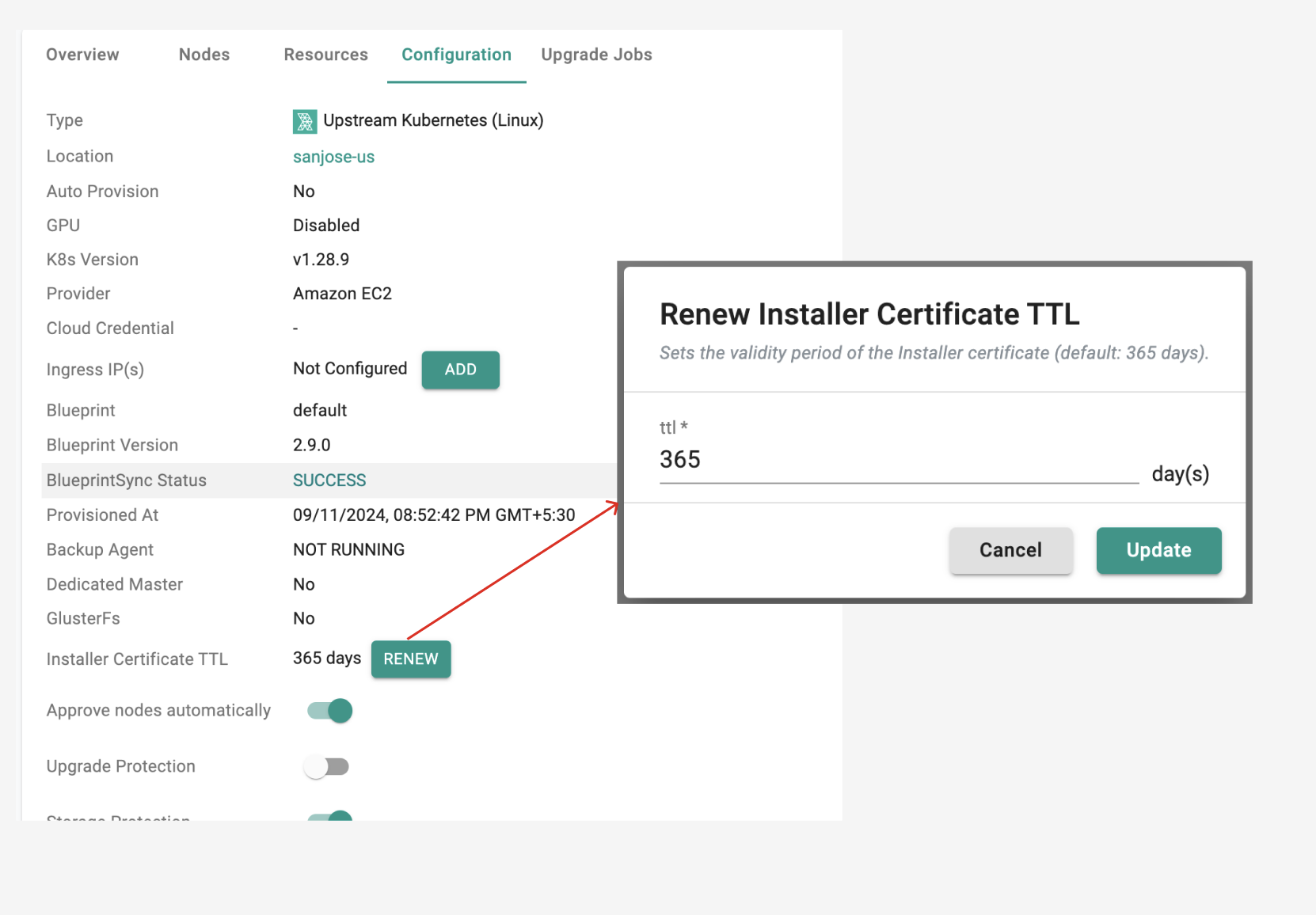Click the Provisioned At timestamp value
Image resolution: width=1316 pixels, height=915 pixels.
(434, 515)
